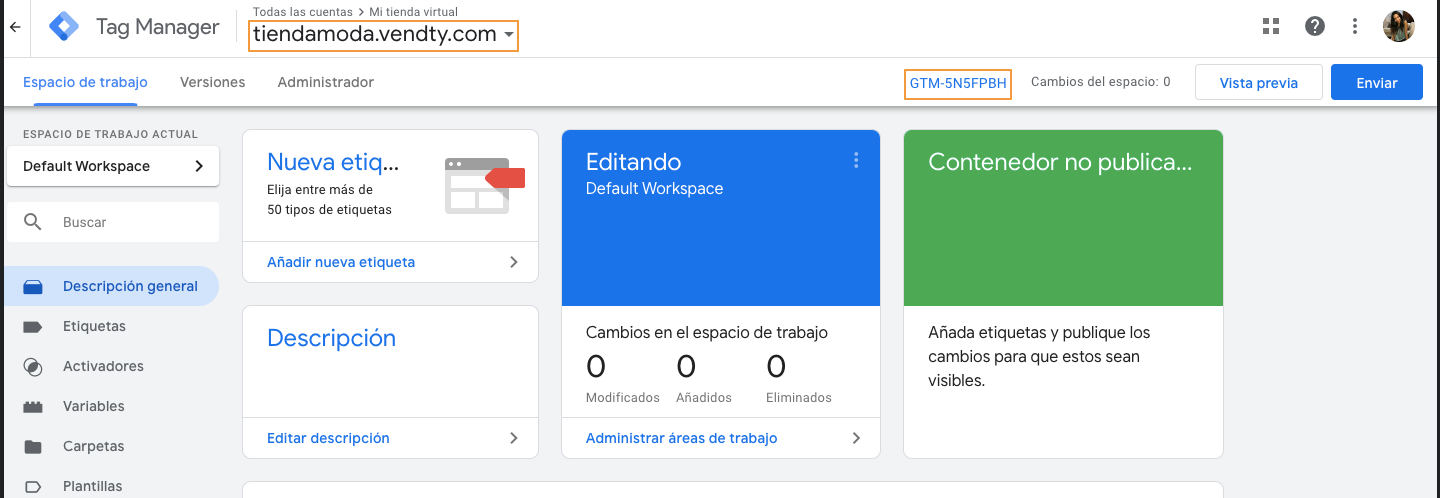1440x498 pixels.
Task: Click the Cambios en el espacio de trabajo text
Action: 707,332
